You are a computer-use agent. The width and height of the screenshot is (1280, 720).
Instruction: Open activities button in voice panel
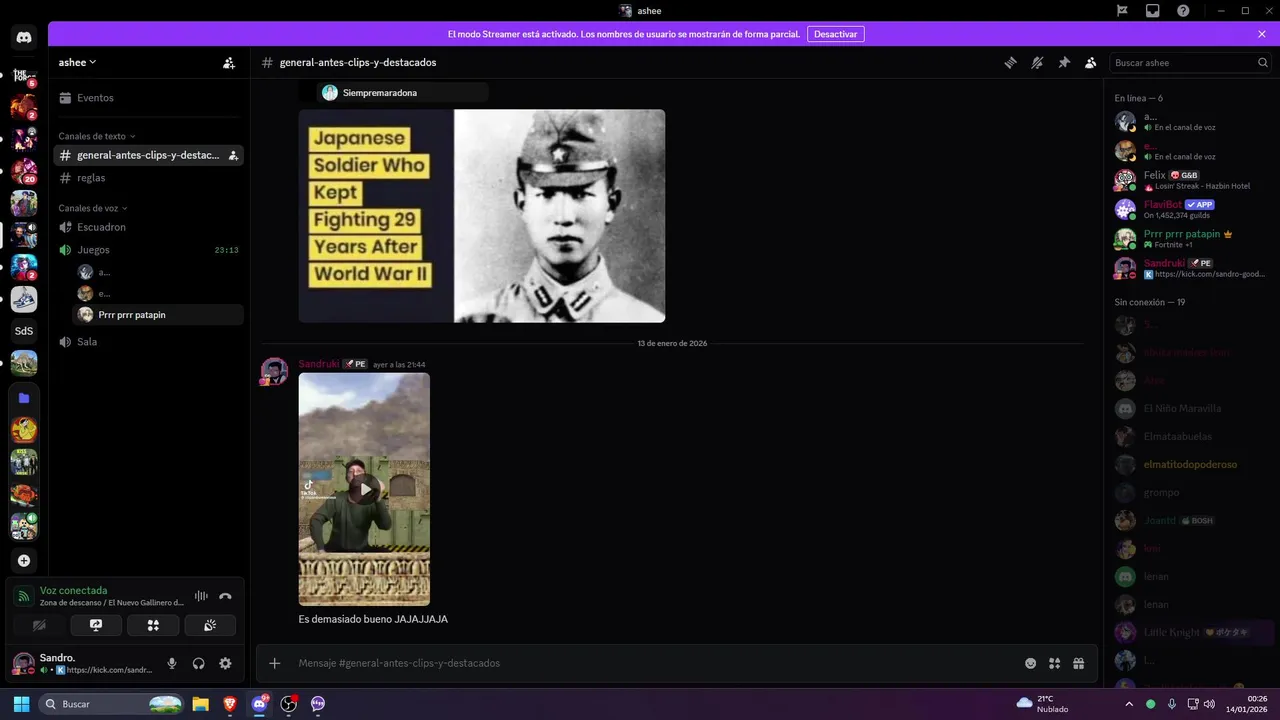[153, 625]
